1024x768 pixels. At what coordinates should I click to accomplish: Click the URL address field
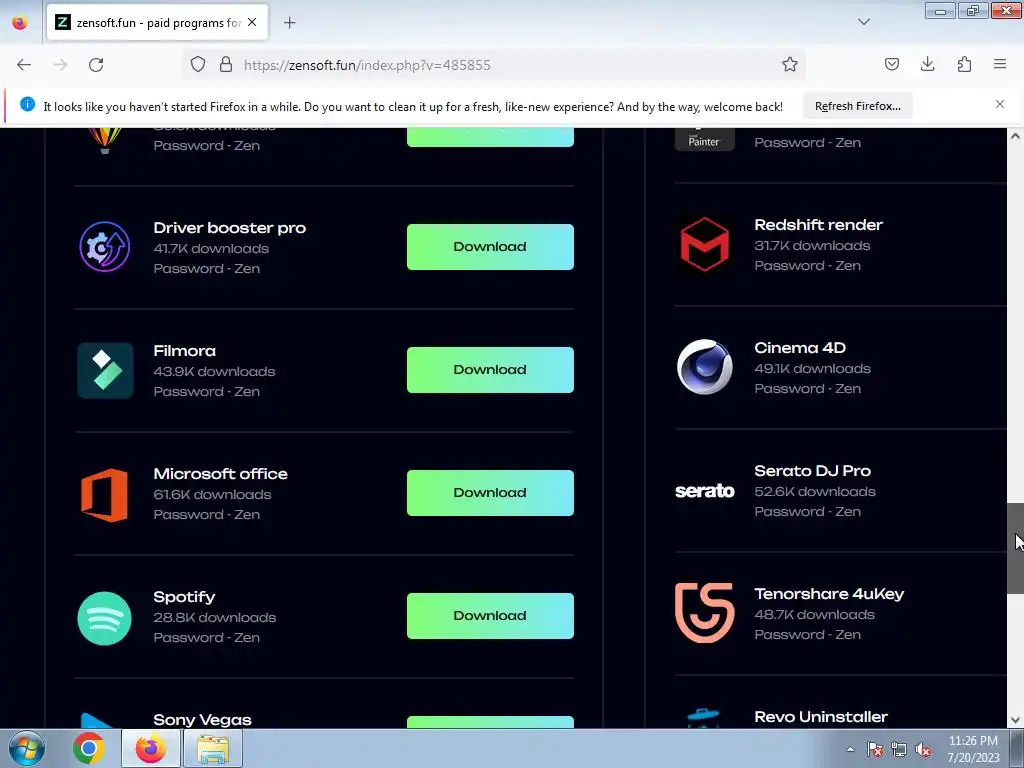pyautogui.click(x=496, y=65)
